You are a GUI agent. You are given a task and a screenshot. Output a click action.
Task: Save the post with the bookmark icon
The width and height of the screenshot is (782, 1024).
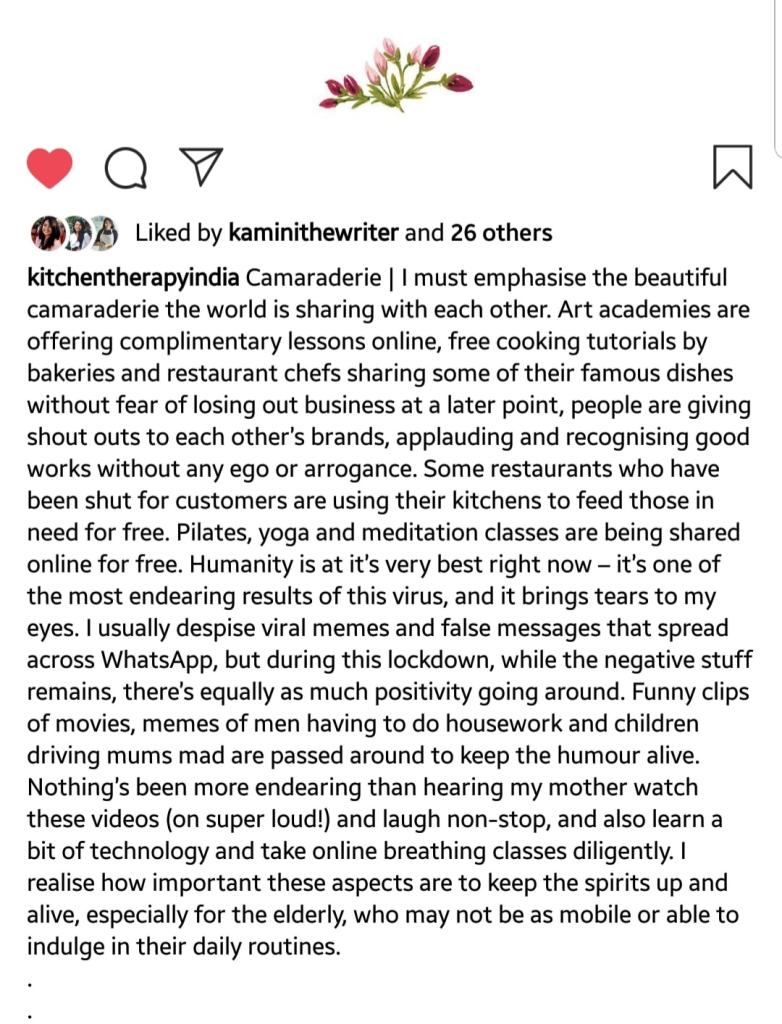732,167
